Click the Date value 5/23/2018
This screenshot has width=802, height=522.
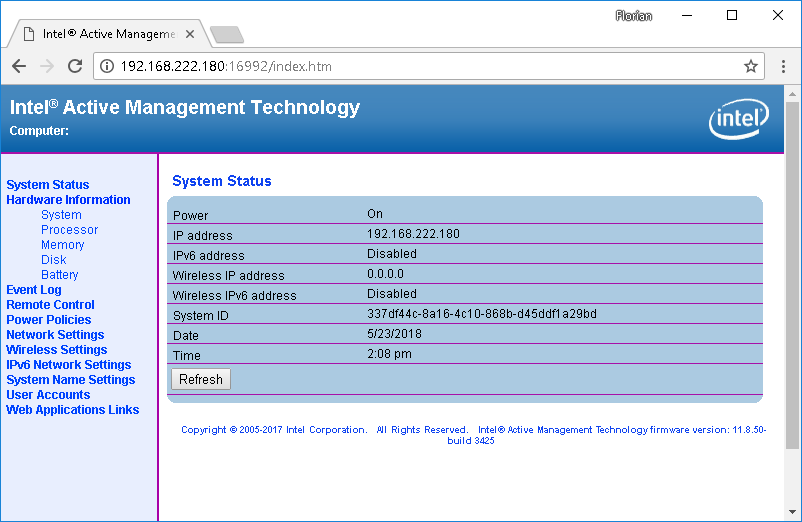pyautogui.click(x=394, y=334)
